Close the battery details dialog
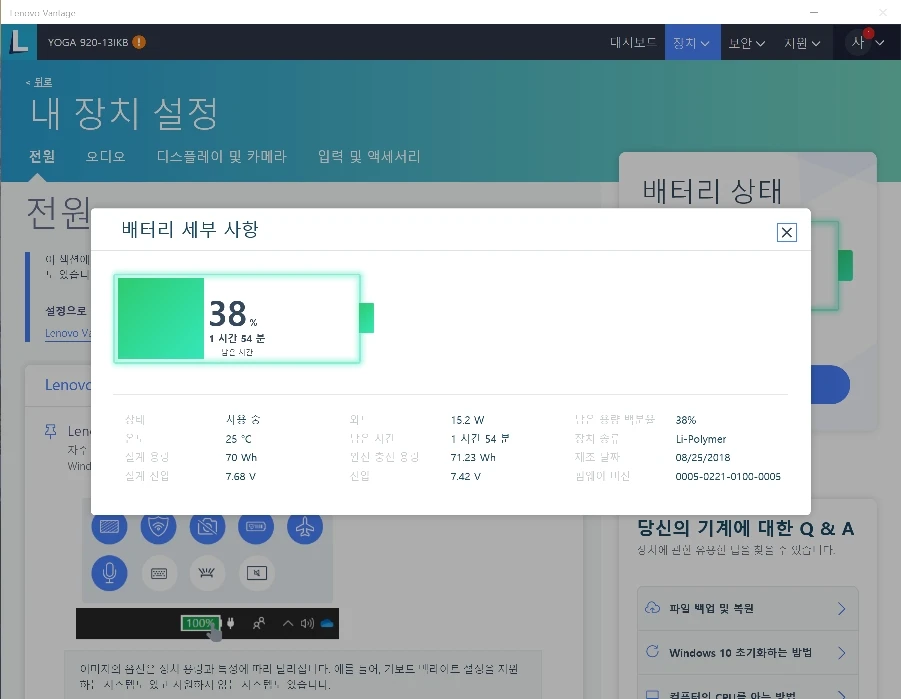 (786, 232)
